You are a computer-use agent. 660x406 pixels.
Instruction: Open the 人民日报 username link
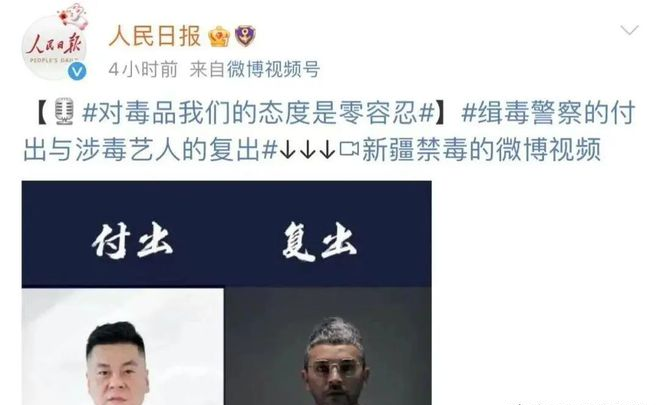point(154,36)
